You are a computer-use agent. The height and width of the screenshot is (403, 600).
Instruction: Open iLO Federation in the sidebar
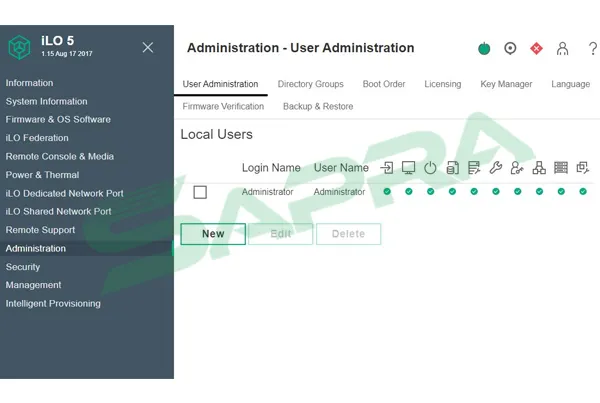(x=37, y=138)
